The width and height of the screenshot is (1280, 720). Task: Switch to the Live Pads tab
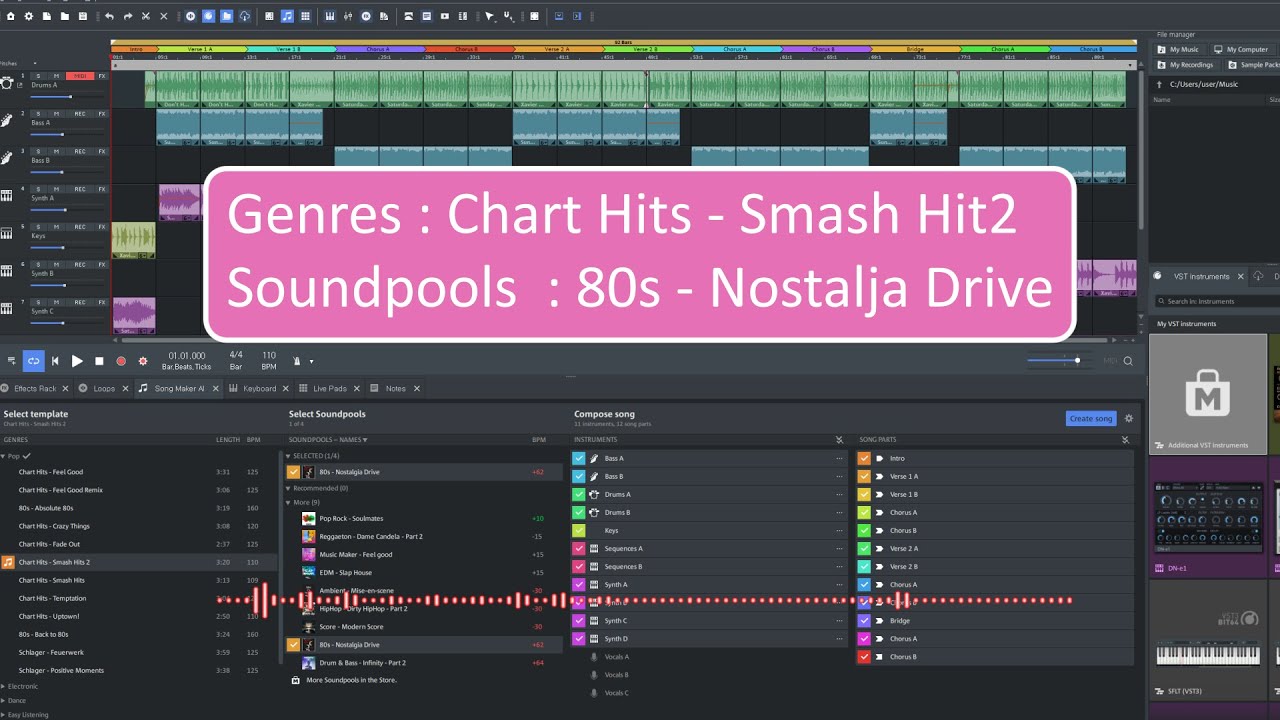point(330,388)
